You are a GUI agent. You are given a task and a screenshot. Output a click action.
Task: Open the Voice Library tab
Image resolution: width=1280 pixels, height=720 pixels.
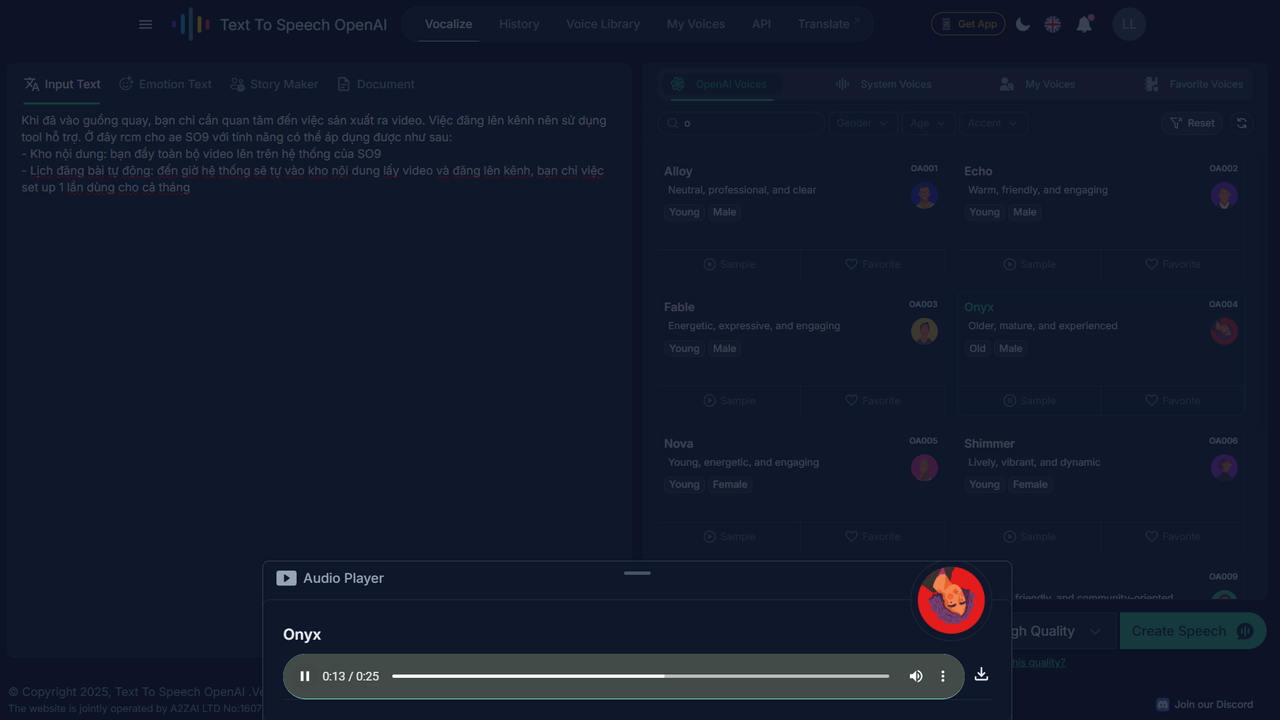603,24
